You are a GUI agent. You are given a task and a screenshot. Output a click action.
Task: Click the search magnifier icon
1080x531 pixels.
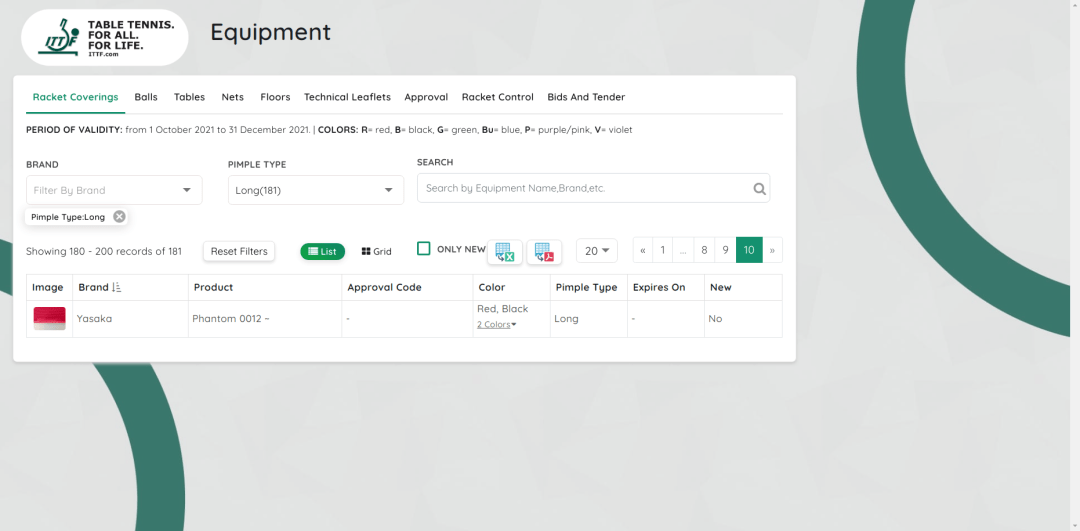(759, 188)
